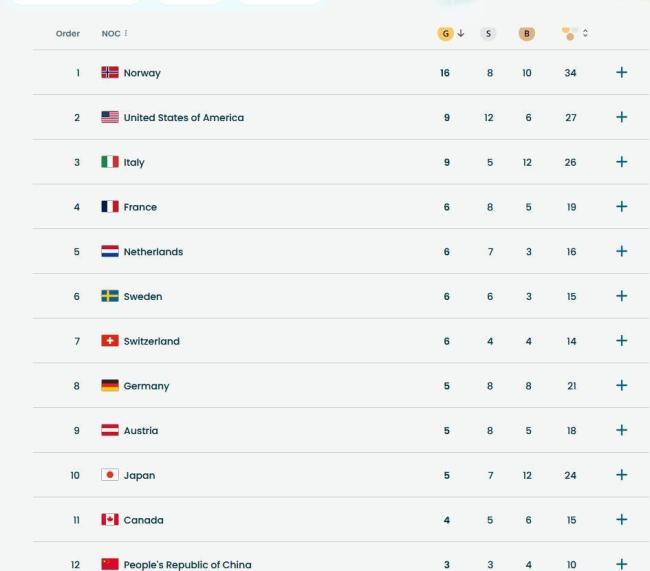Click the Canada flag icon

pyautogui.click(x=110, y=520)
